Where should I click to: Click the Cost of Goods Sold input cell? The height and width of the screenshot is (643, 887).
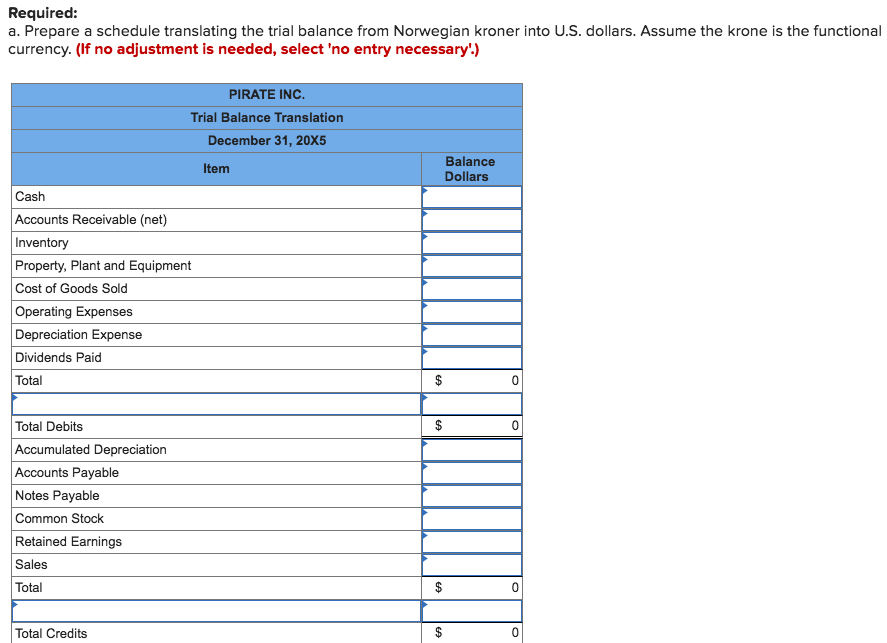pos(471,289)
